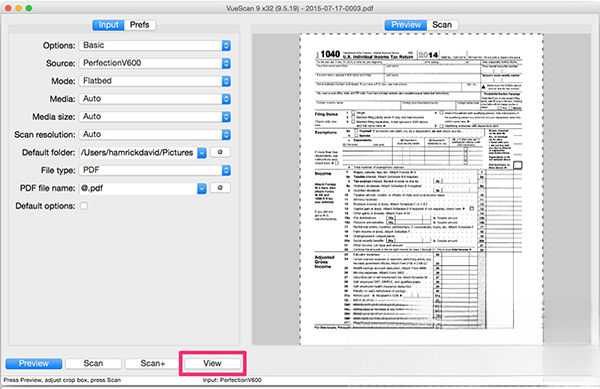Expand the Default folder history arrow

tap(202, 153)
